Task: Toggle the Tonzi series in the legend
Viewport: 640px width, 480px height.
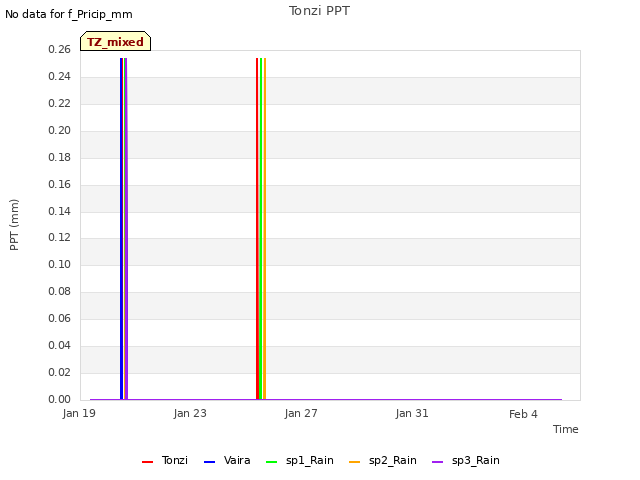Action: point(165,460)
